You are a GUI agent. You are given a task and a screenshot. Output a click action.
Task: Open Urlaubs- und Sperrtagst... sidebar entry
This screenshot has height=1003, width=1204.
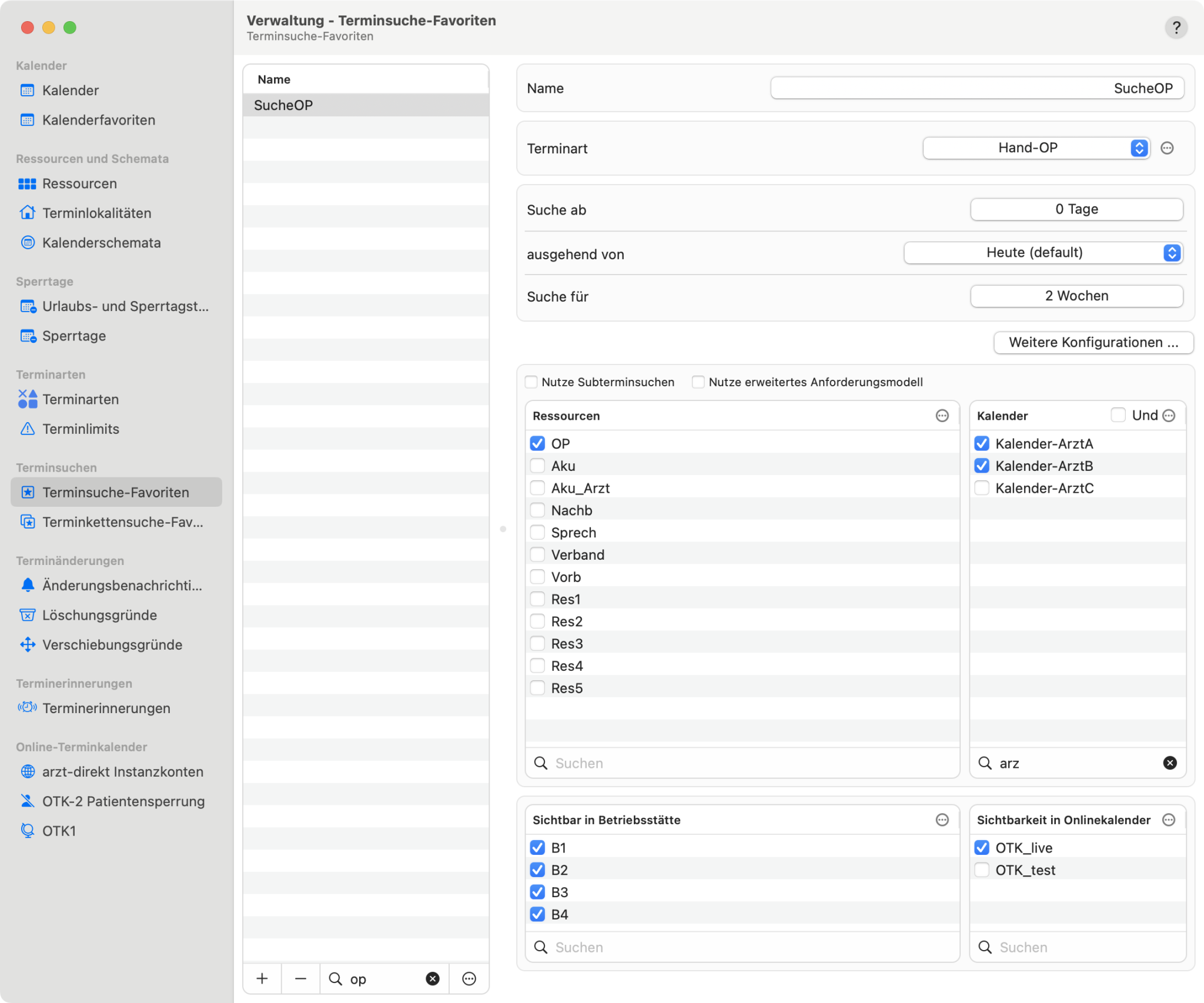point(116,306)
